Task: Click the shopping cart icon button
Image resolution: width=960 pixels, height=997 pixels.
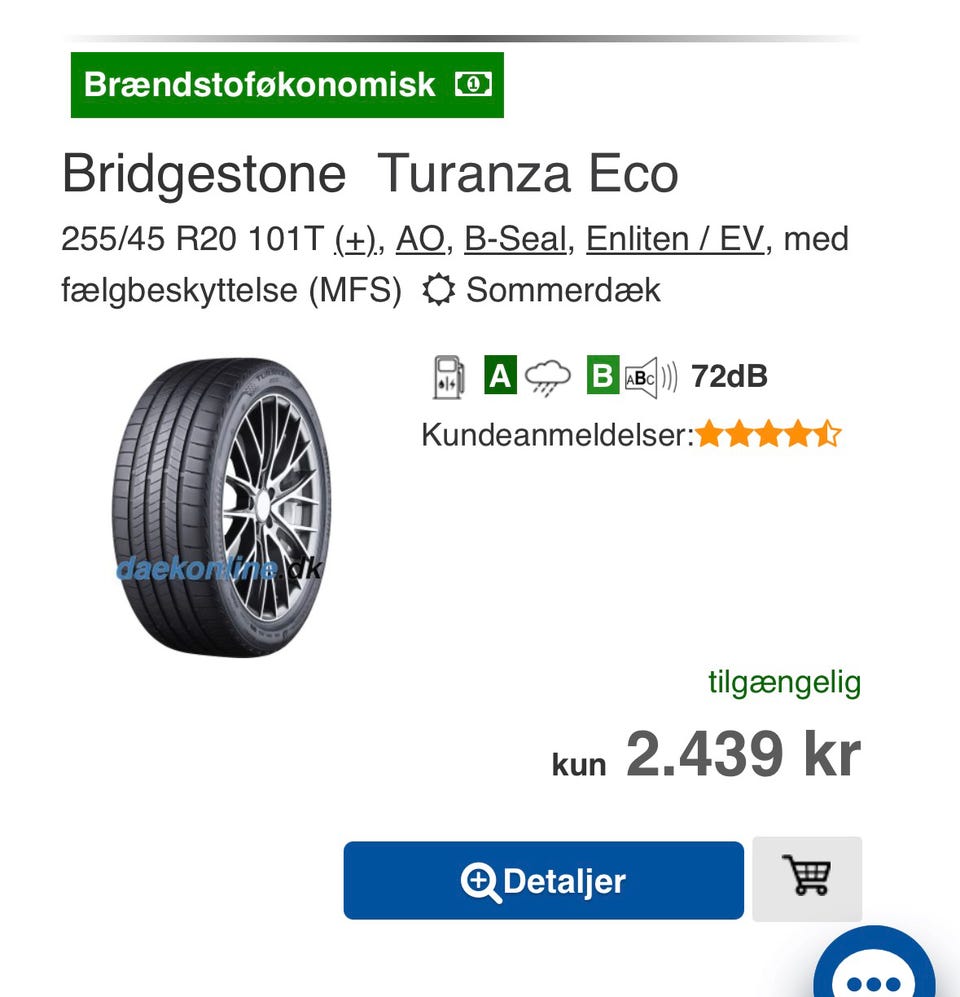Action: pyautogui.click(x=808, y=878)
